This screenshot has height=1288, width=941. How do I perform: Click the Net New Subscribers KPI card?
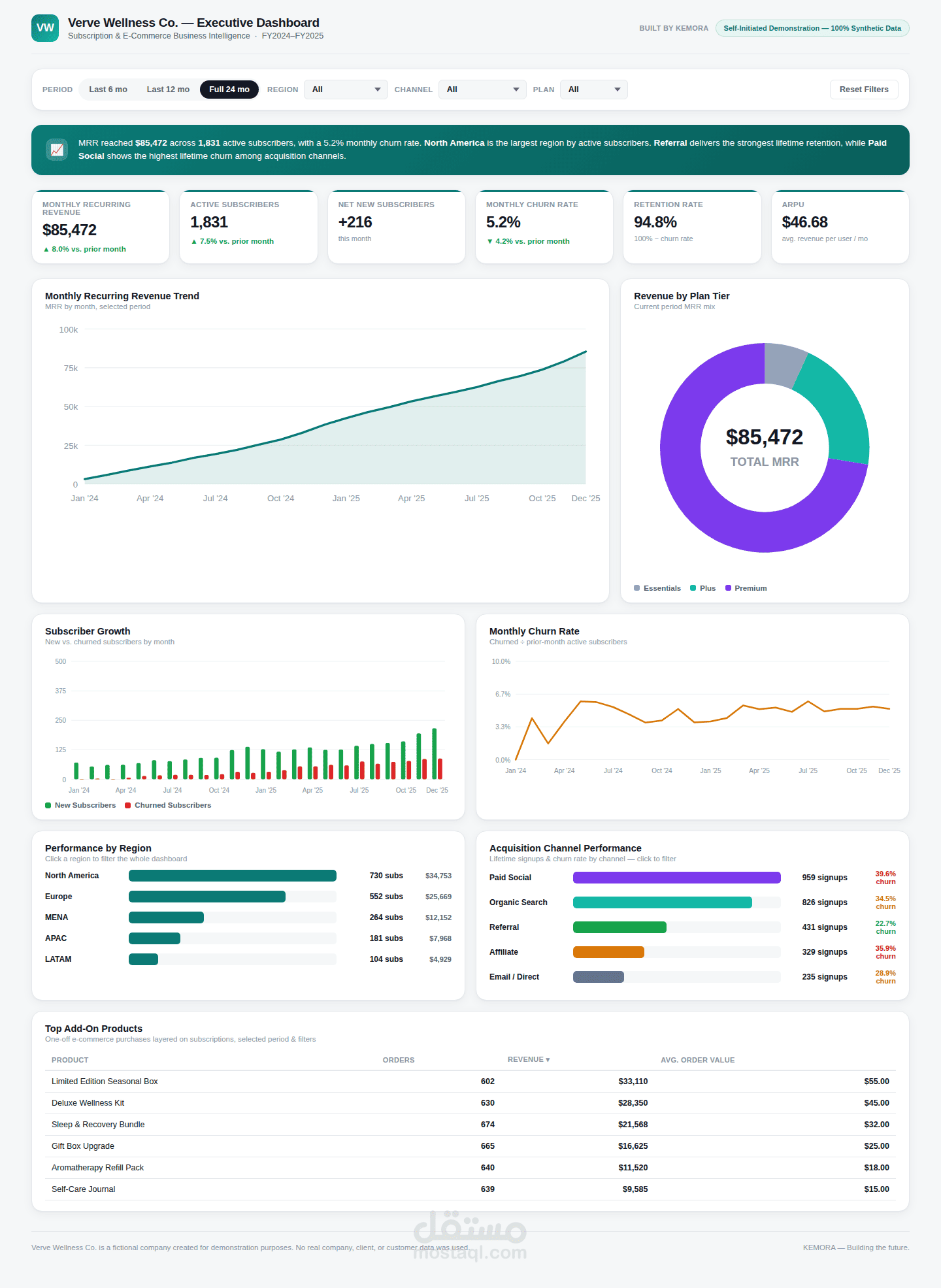397,227
